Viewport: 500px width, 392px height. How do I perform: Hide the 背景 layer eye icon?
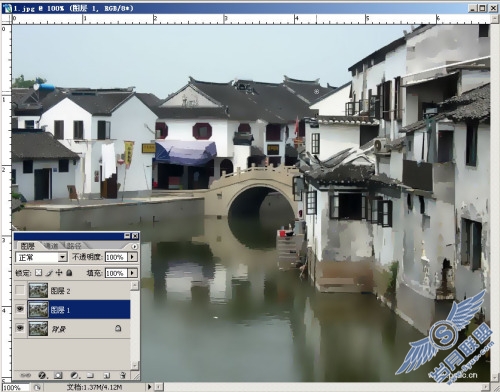coord(20,328)
